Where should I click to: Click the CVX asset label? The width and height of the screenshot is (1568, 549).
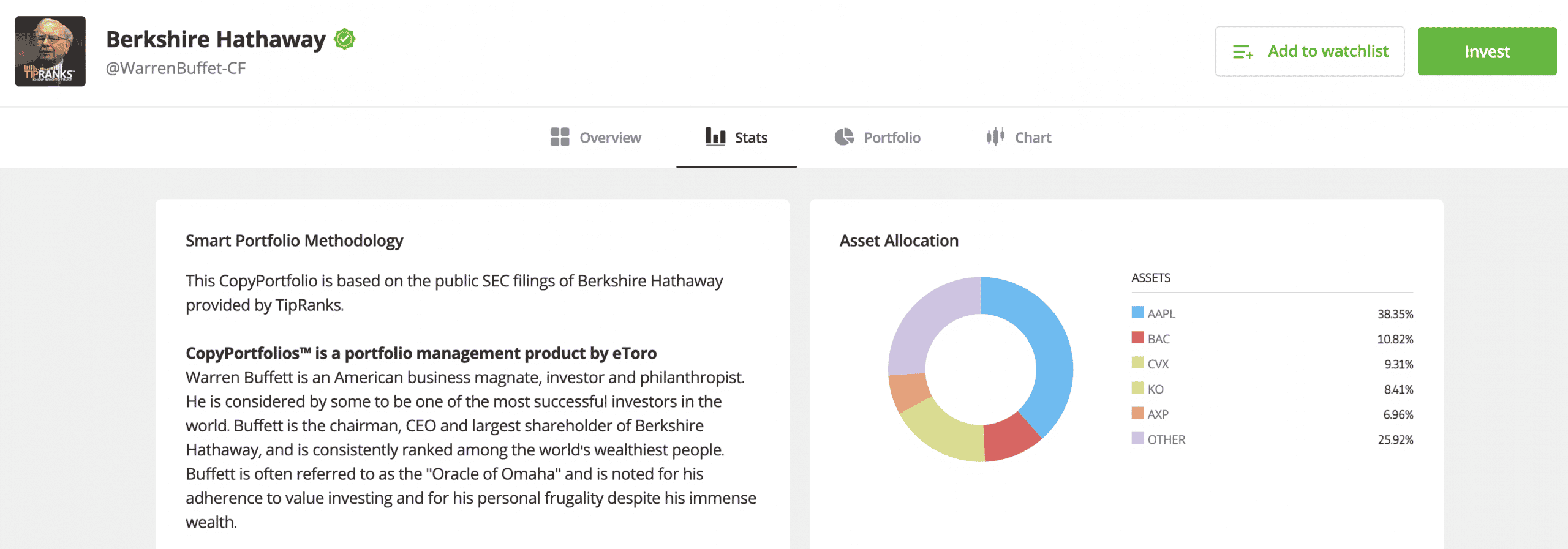point(1158,364)
